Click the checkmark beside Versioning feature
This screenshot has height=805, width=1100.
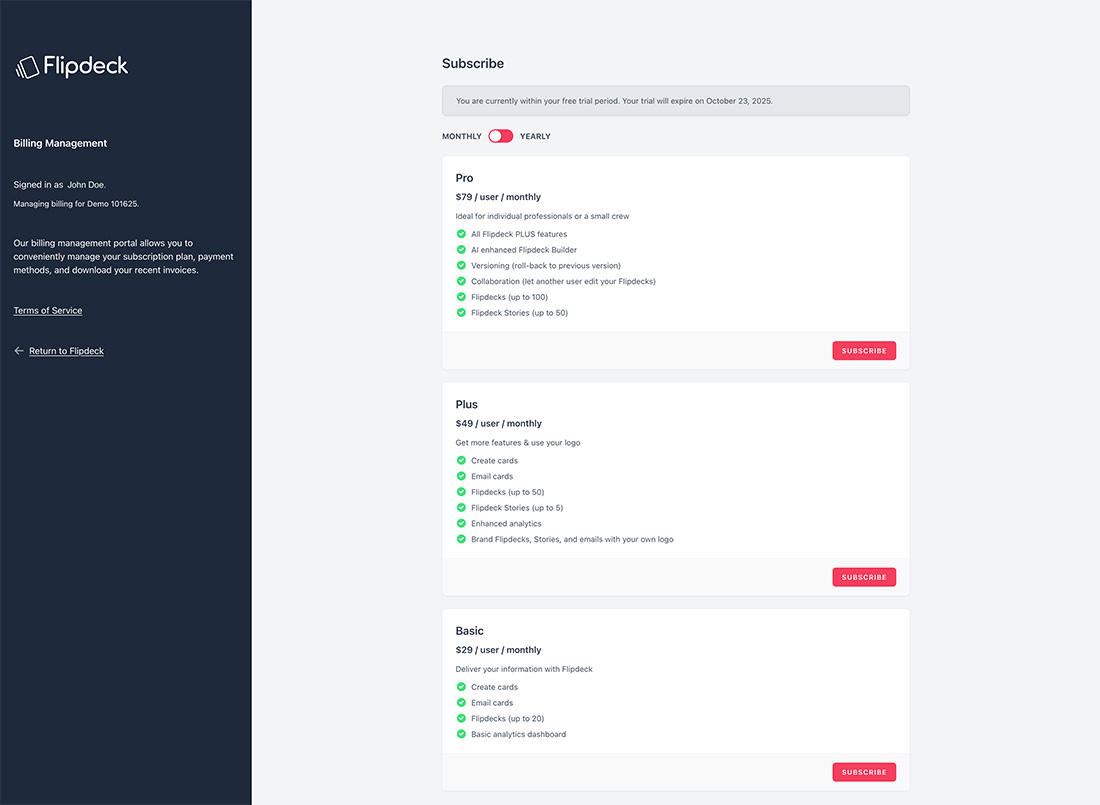(x=462, y=265)
